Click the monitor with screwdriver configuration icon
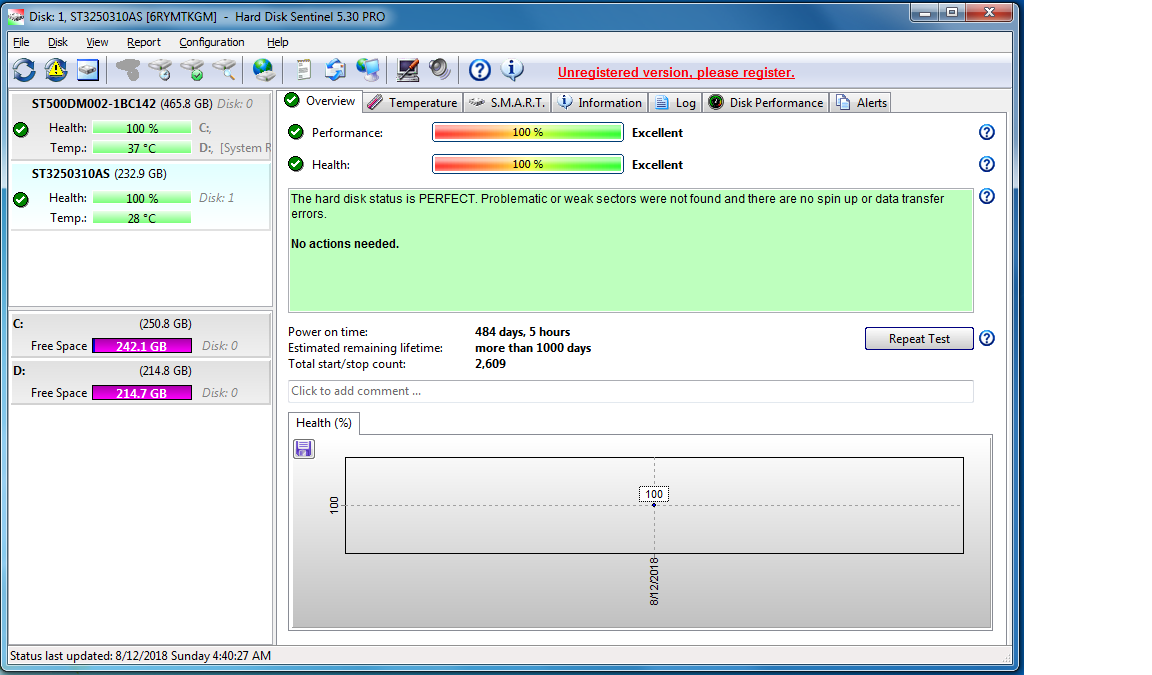 (408, 71)
